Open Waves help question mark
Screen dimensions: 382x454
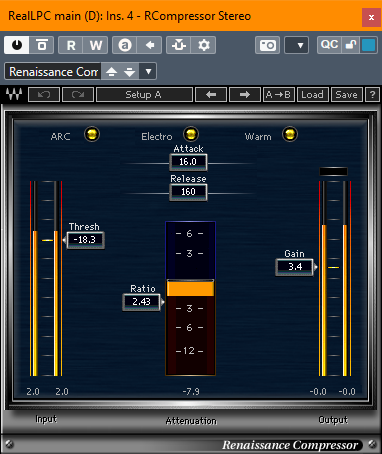pyautogui.click(x=372, y=95)
